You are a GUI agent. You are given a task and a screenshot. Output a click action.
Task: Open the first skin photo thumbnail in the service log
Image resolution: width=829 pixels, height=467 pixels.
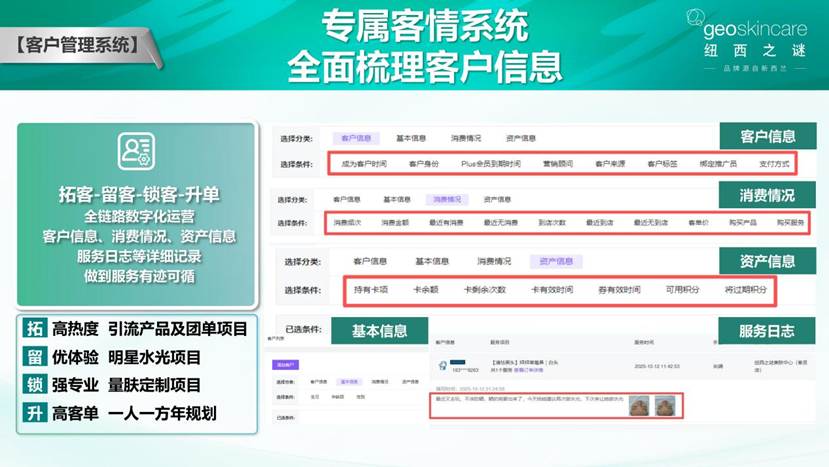639,406
